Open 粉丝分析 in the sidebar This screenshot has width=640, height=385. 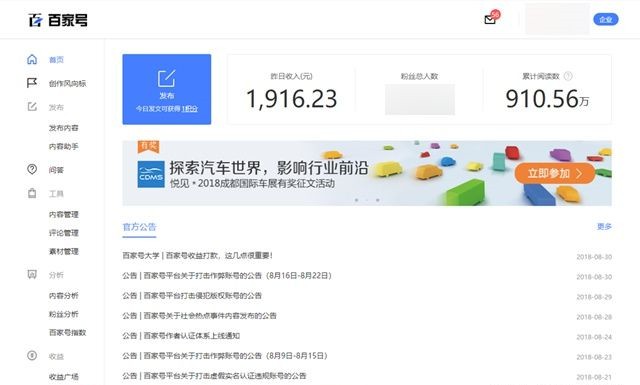(63, 314)
